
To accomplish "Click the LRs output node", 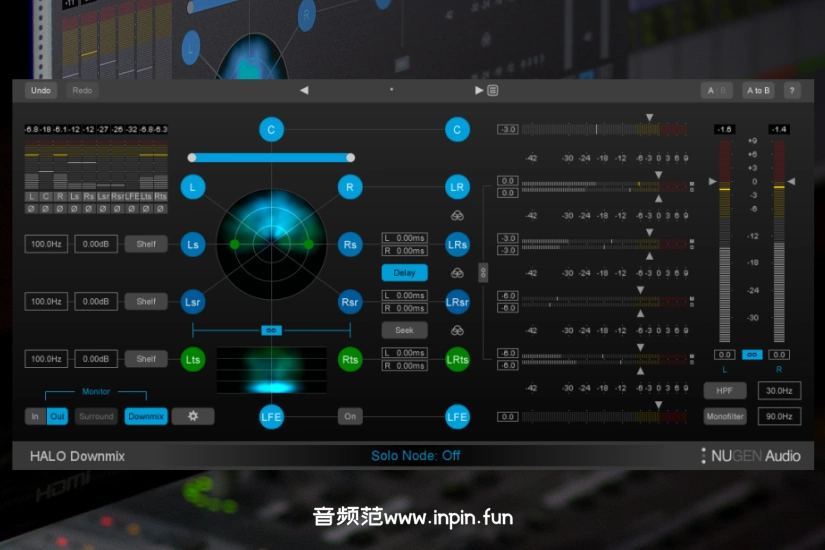I will point(457,244).
